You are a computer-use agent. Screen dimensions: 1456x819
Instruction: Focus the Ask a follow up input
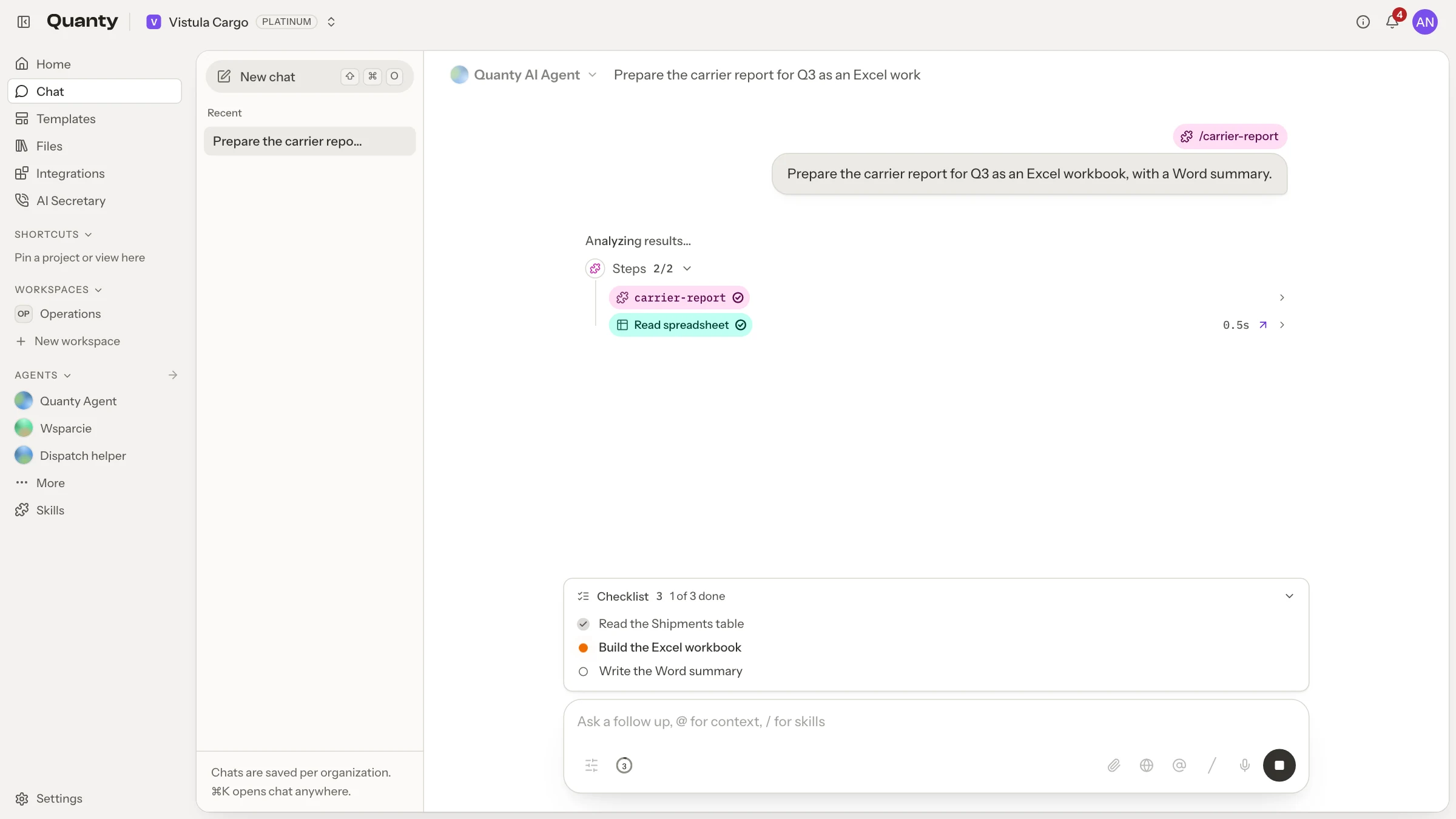(935, 721)
